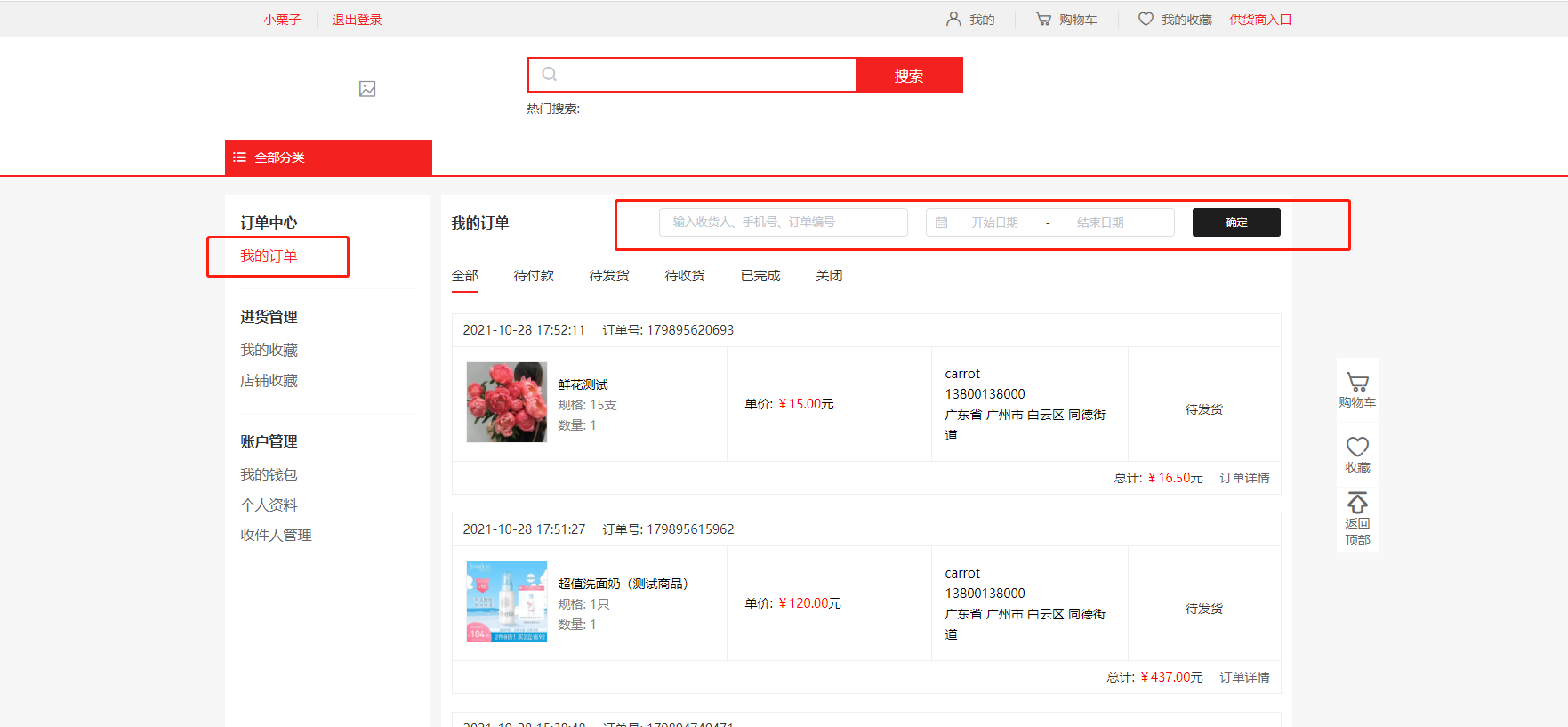Image resolution: width=1568 pixels, height=727 pixels.
Task: Expand the 全部分类 category menu
Action: coord(328,158)
